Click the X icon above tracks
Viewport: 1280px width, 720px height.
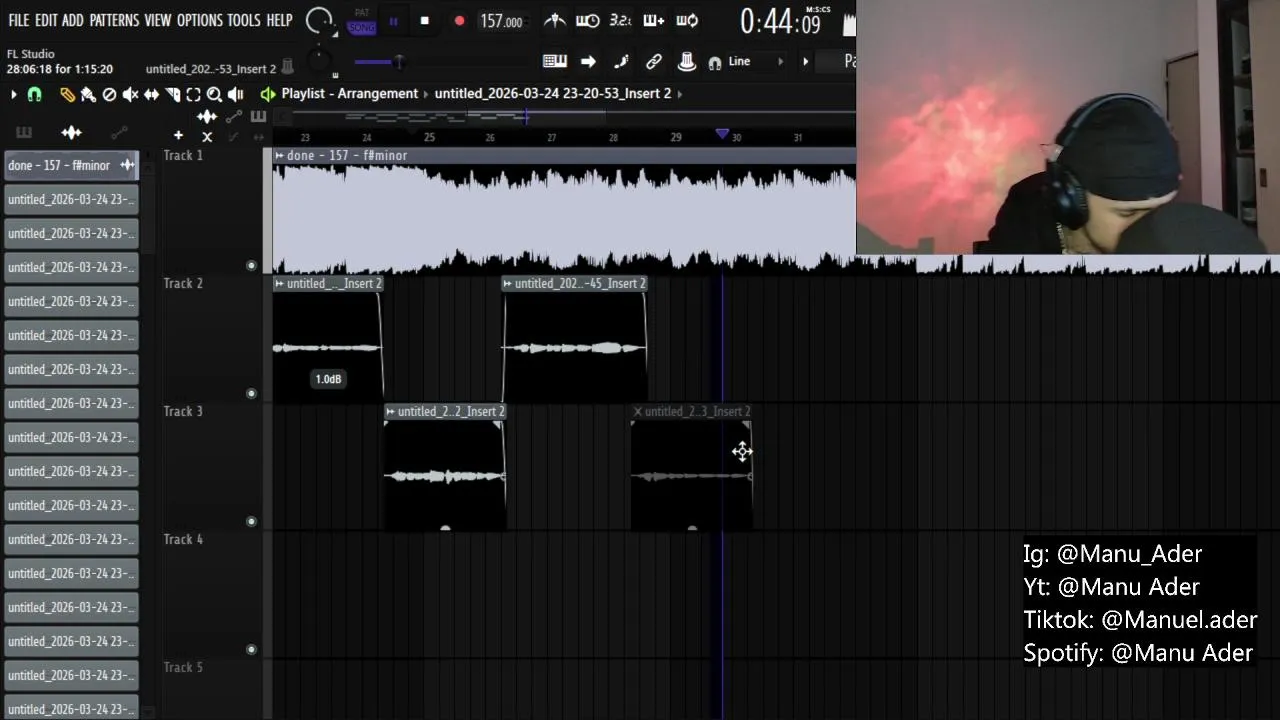pos(207,137)
